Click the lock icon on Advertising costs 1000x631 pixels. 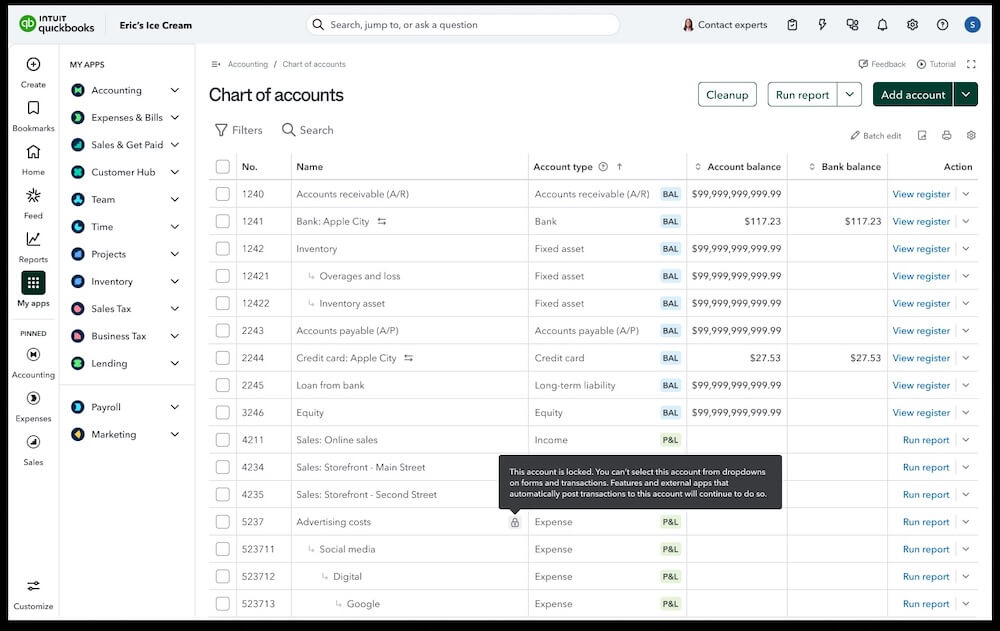(515, 523)
